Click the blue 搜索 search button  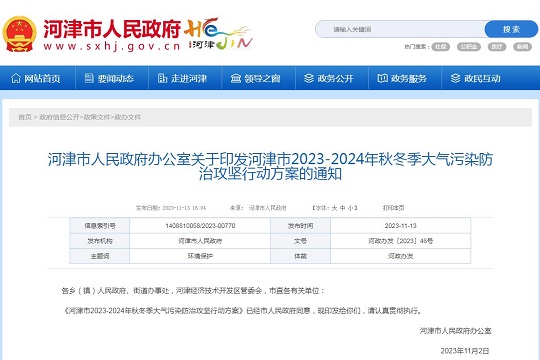(511, 29)
